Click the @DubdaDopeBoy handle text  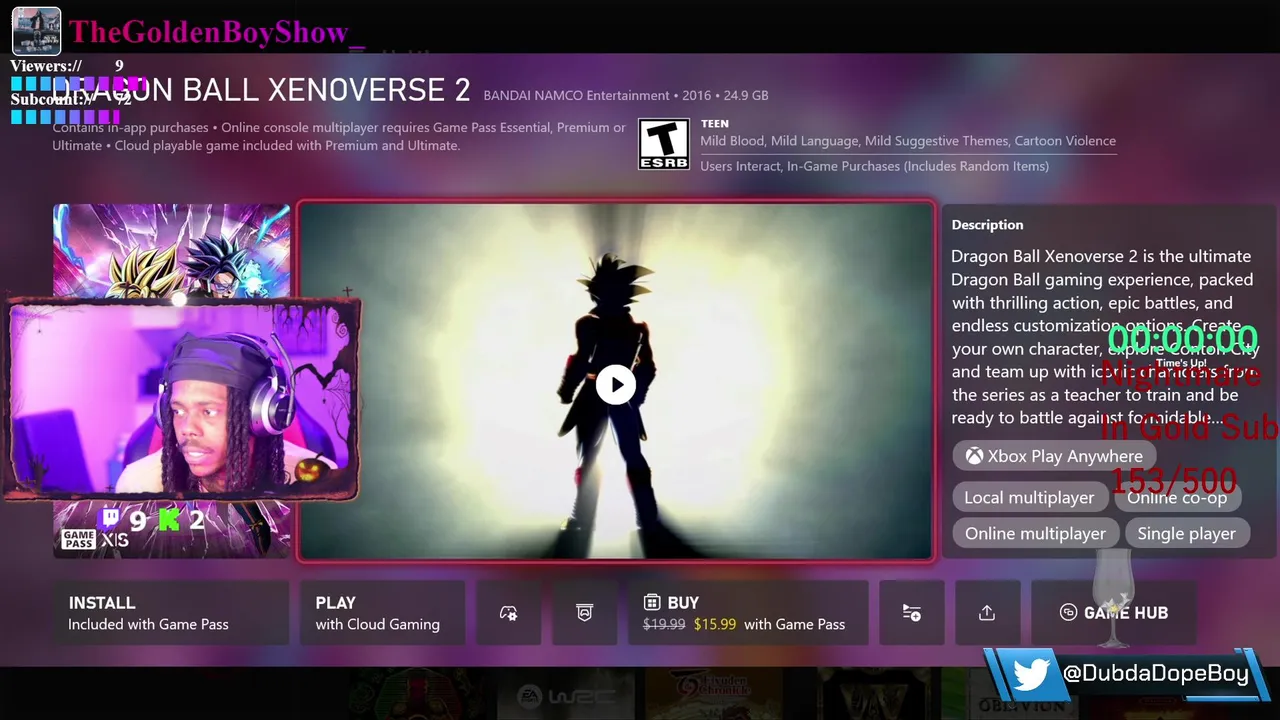pyautogui.click(x=1155, y=673)
